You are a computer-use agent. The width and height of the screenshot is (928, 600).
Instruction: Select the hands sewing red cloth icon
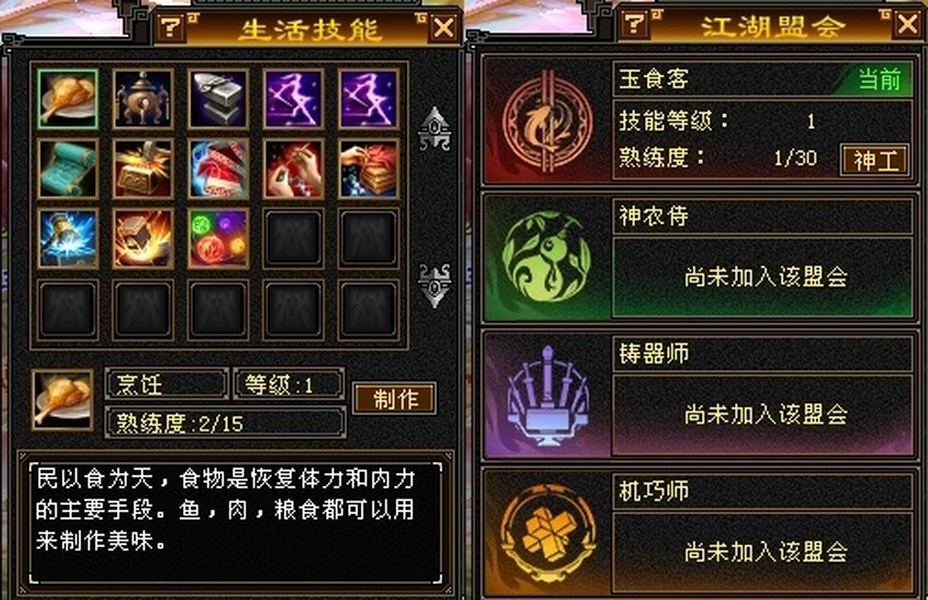[293, 169]
